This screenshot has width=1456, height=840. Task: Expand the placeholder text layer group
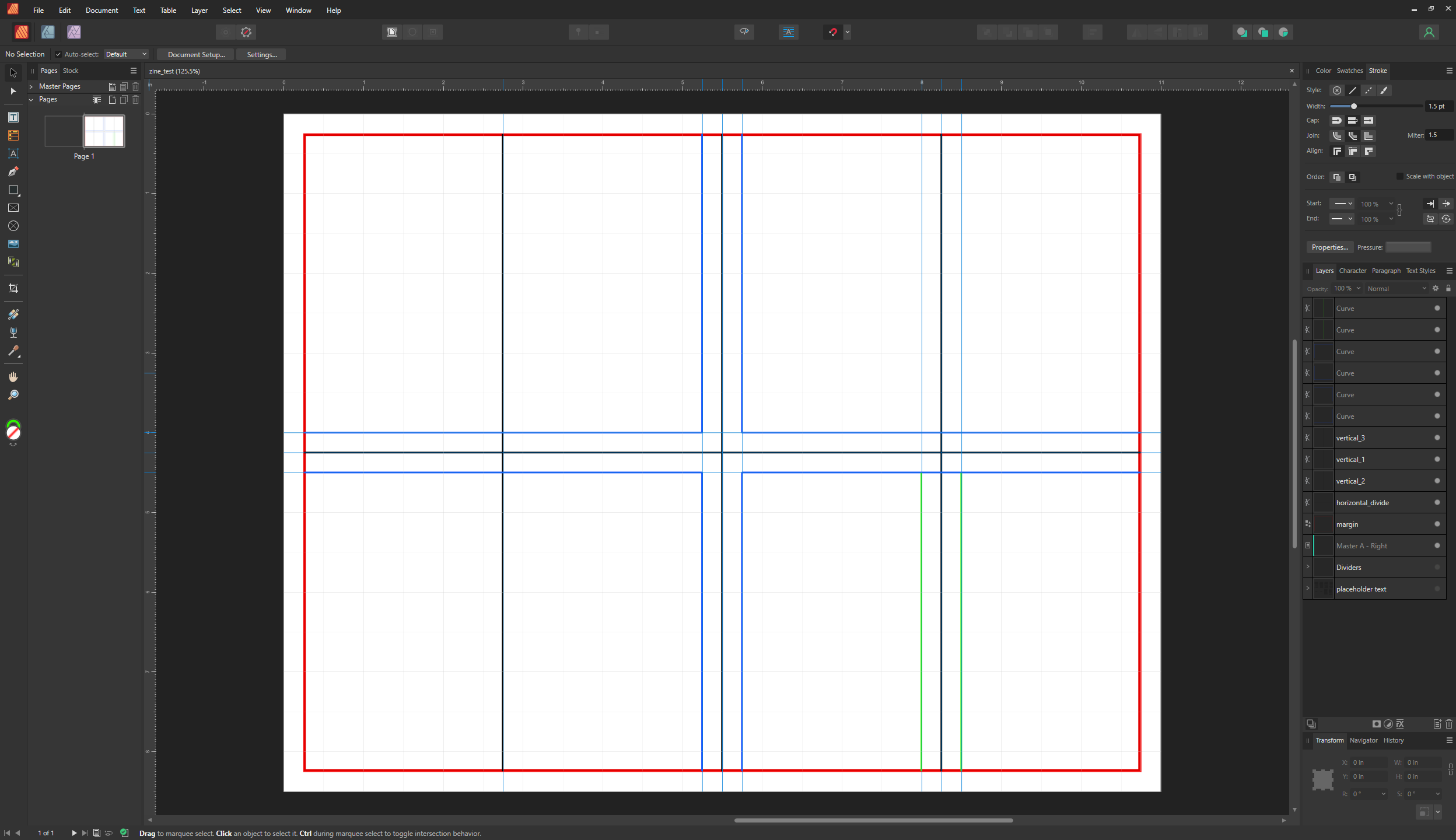(1308, 589)
